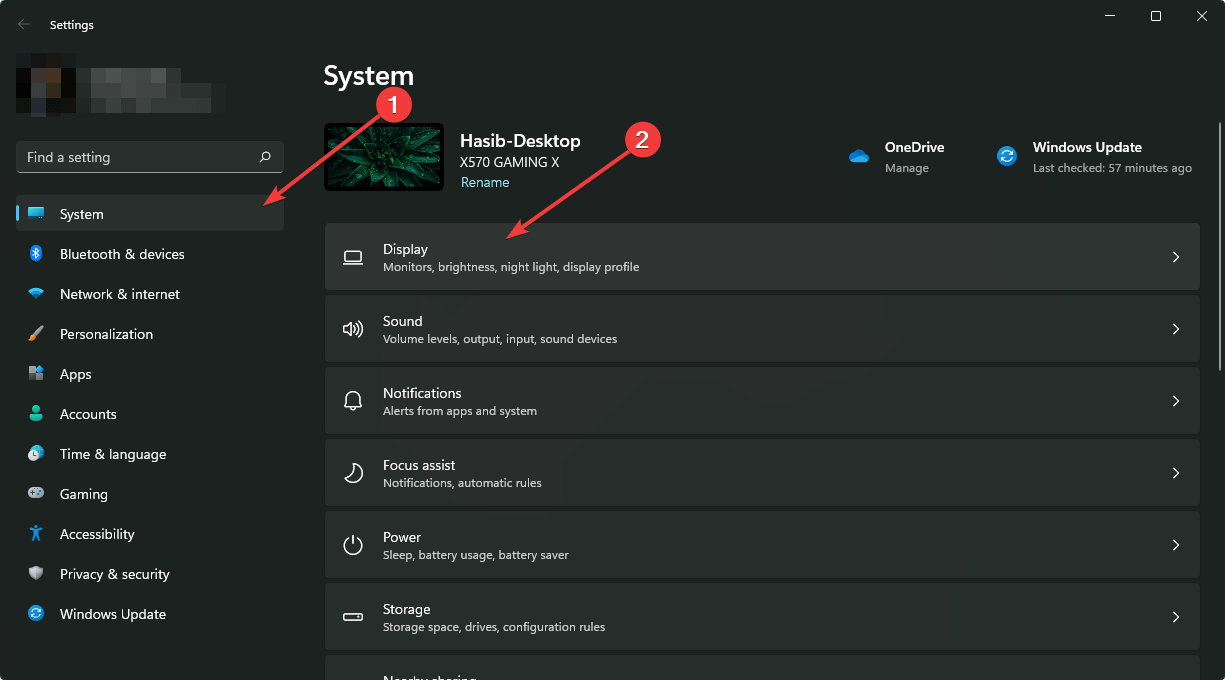The height and width of the screenshot is (680, 1225).
Task: Maximize the Settings window
Action: point(1156,16)
